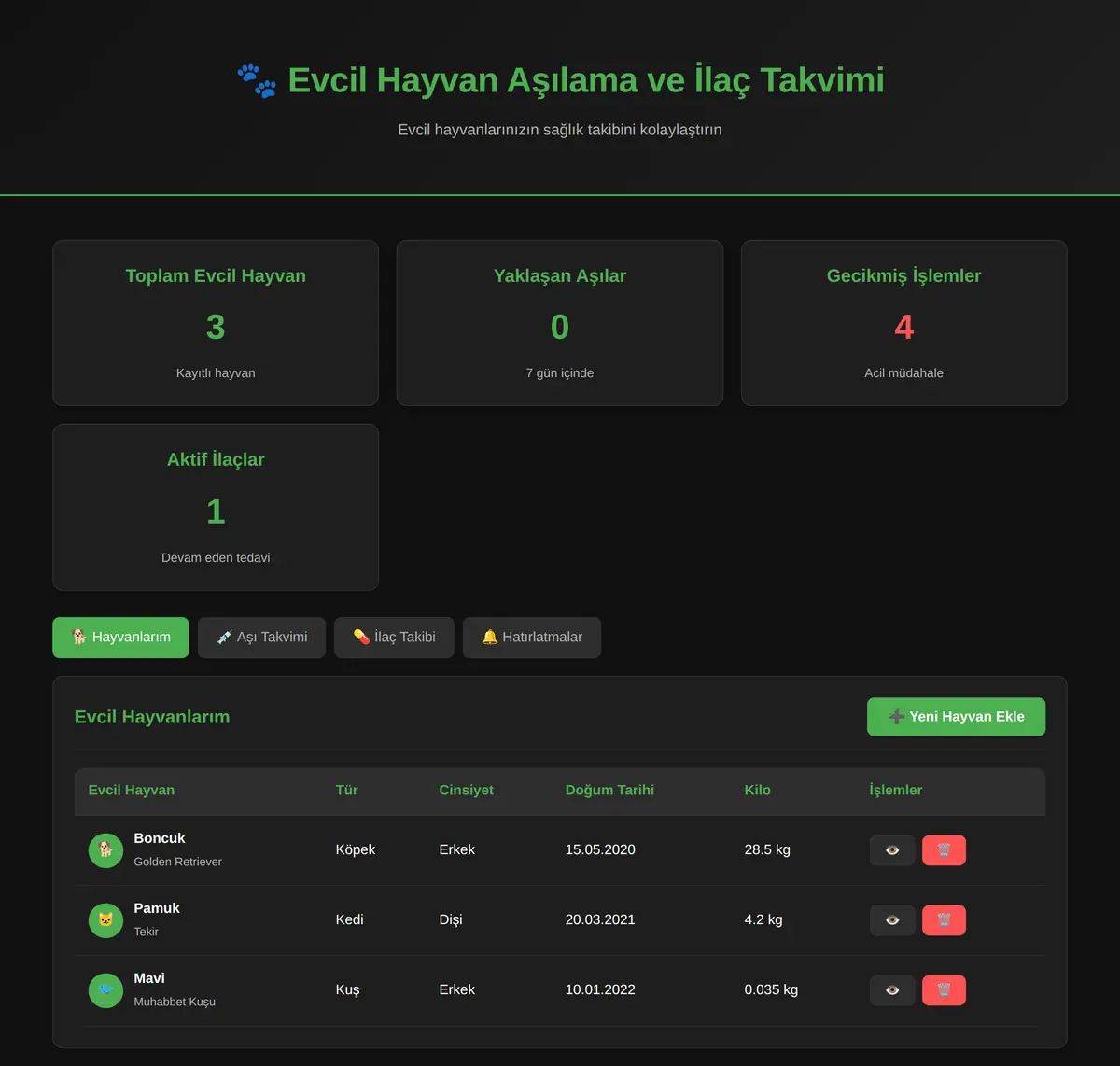Click the Acil müdahale label

tap(903, 372)
